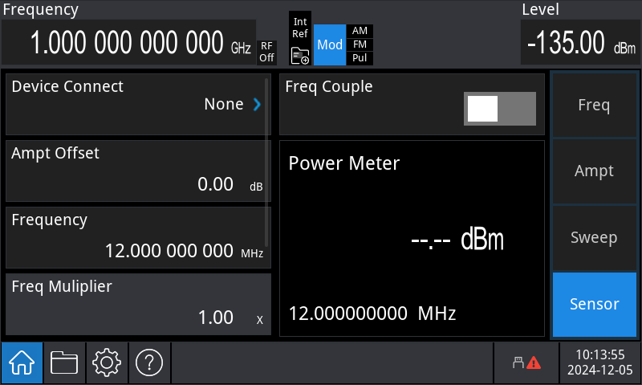Image resolution: width=642 pixels, height=385 pixels.
Task: Open the Home screen icon
Action: [22, 363]
